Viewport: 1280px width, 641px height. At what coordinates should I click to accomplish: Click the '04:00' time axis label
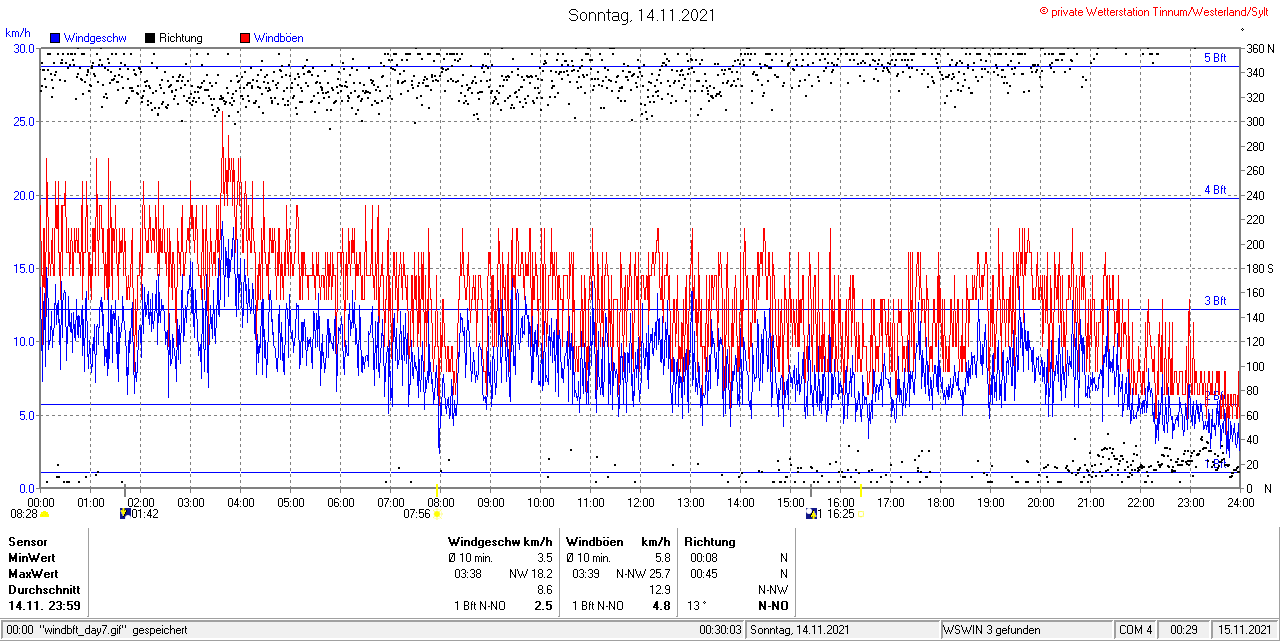click(x=241, y=502)
